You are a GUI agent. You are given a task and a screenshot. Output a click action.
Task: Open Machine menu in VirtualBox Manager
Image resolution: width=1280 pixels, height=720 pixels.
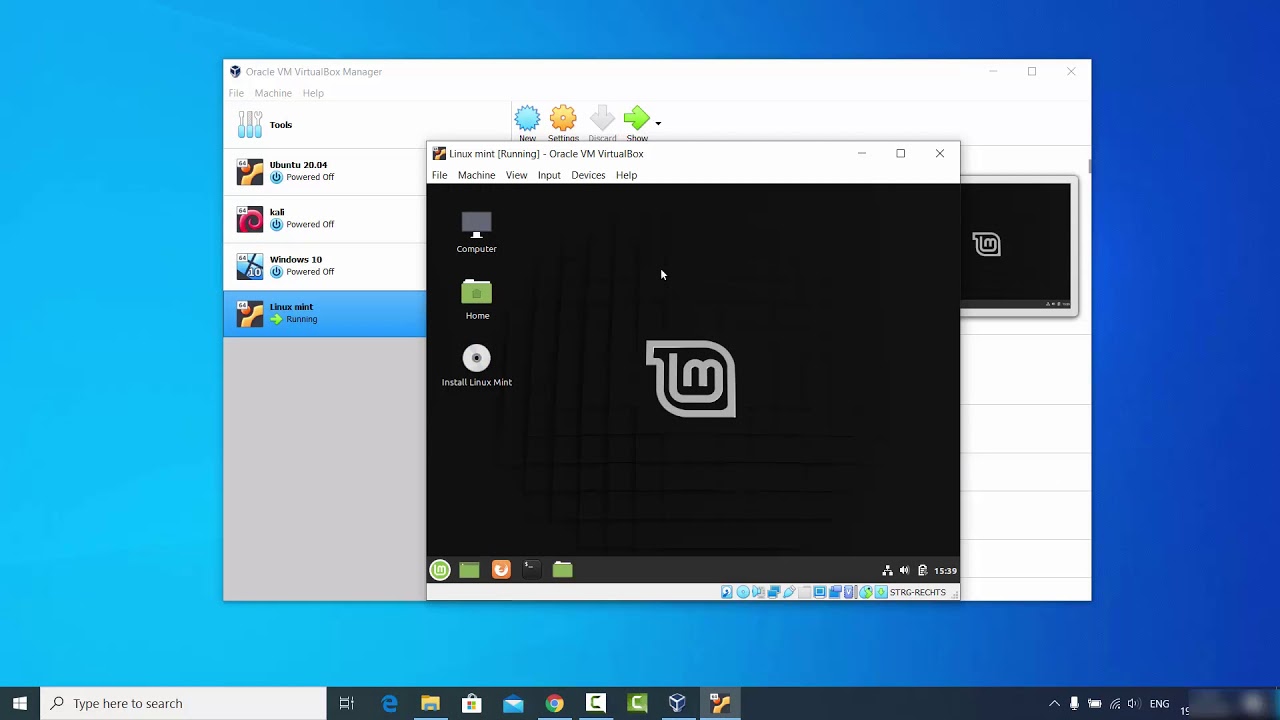point(273,93)
